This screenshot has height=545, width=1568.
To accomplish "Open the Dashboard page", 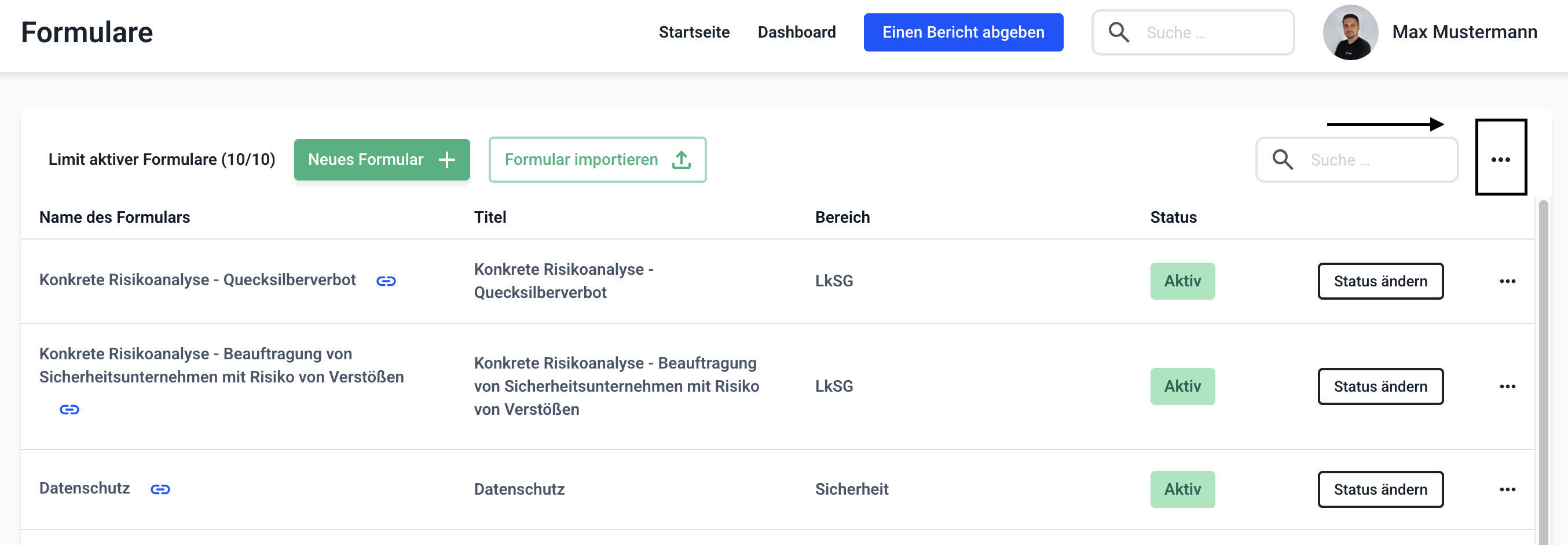I will [796, 32].
